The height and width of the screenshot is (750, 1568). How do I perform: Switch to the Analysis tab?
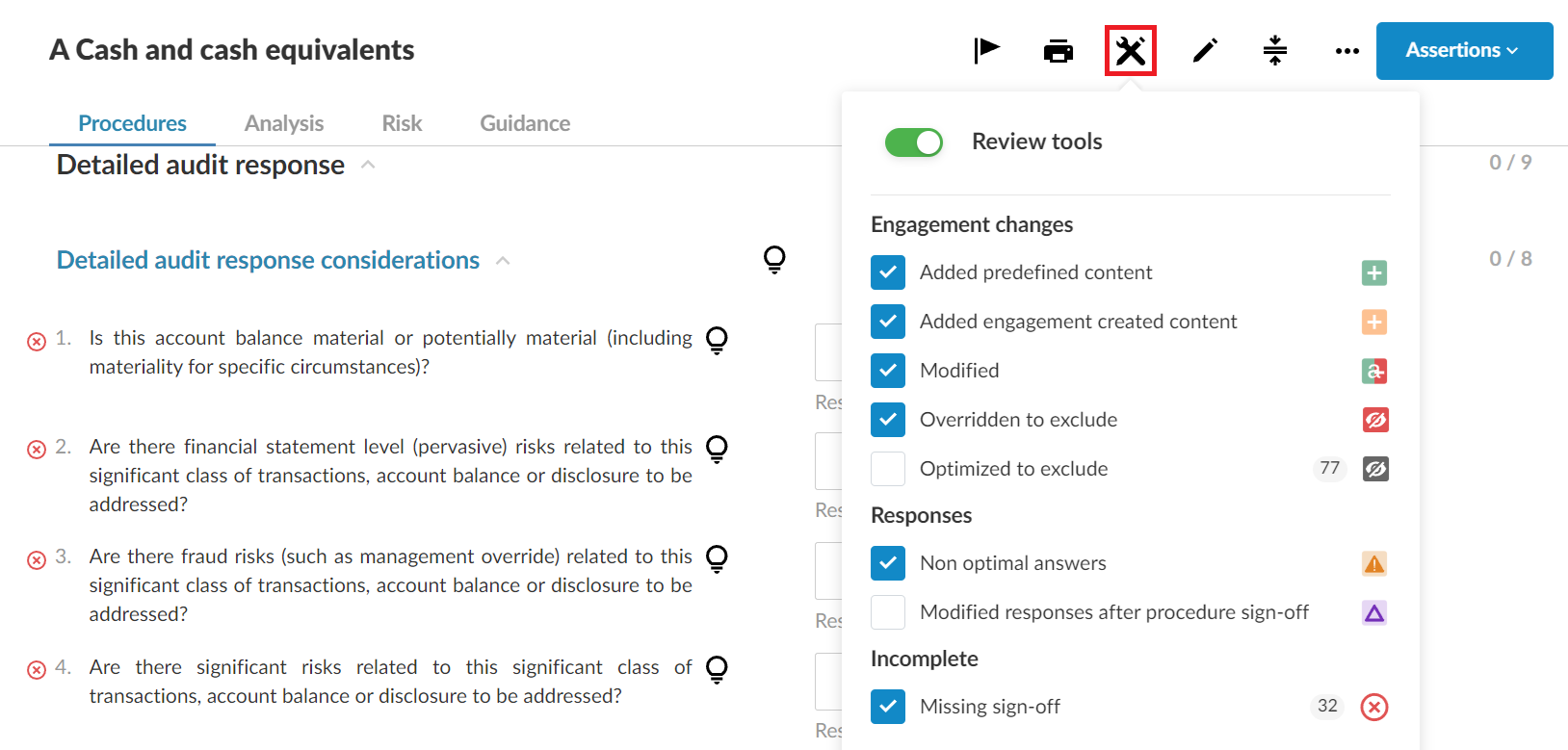click(x=283, y=123)
